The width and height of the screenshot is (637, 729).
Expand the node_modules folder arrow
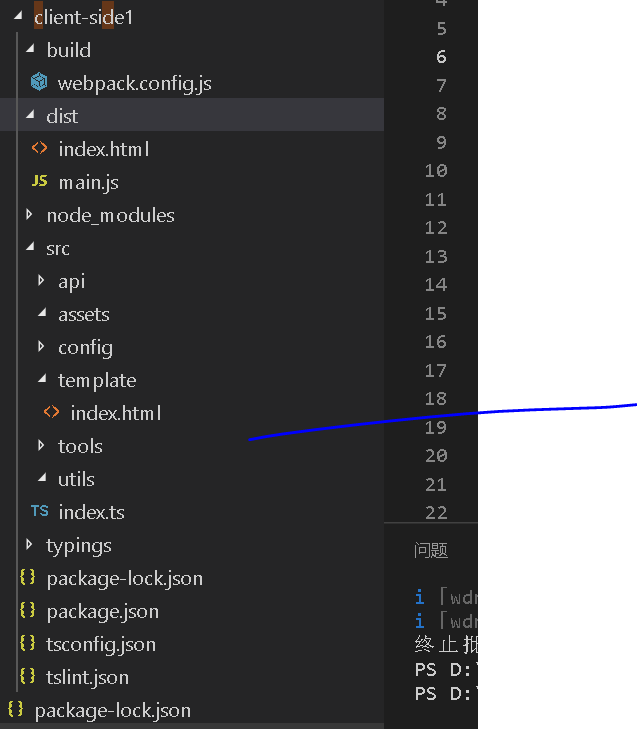click(29, 214)
